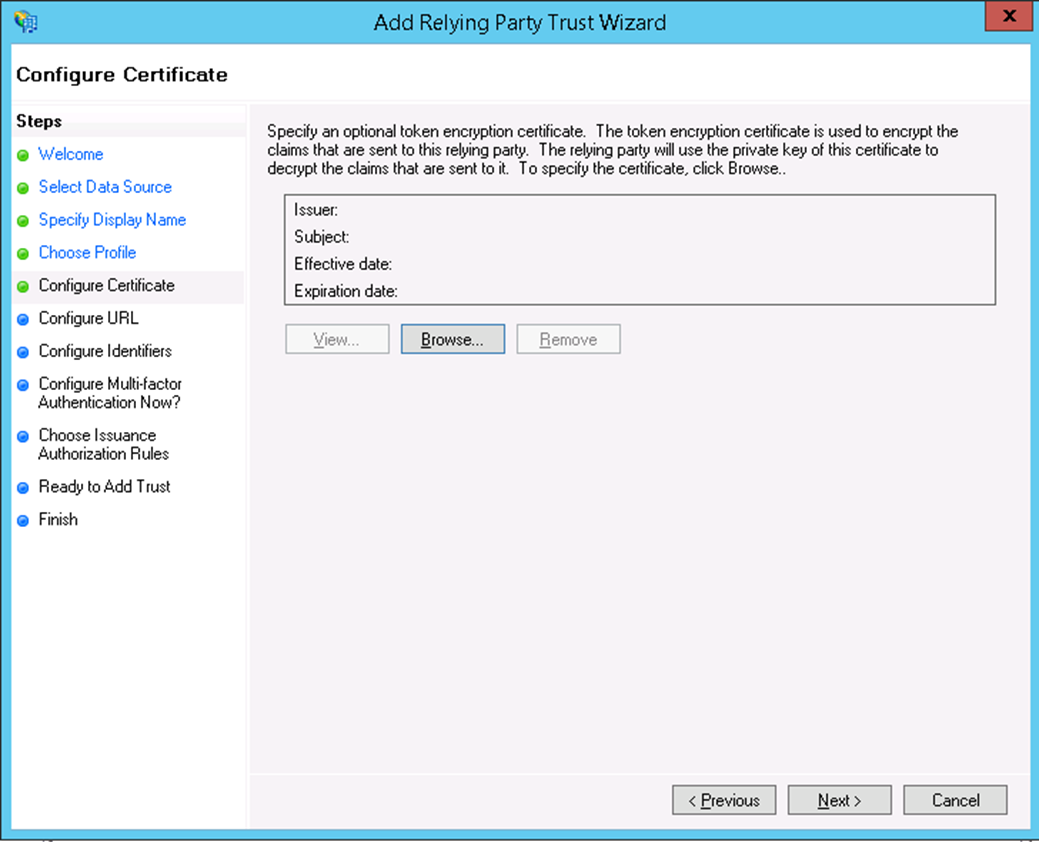
Task: Cancel the relying party trust wizard
Action: coord(955,800)
